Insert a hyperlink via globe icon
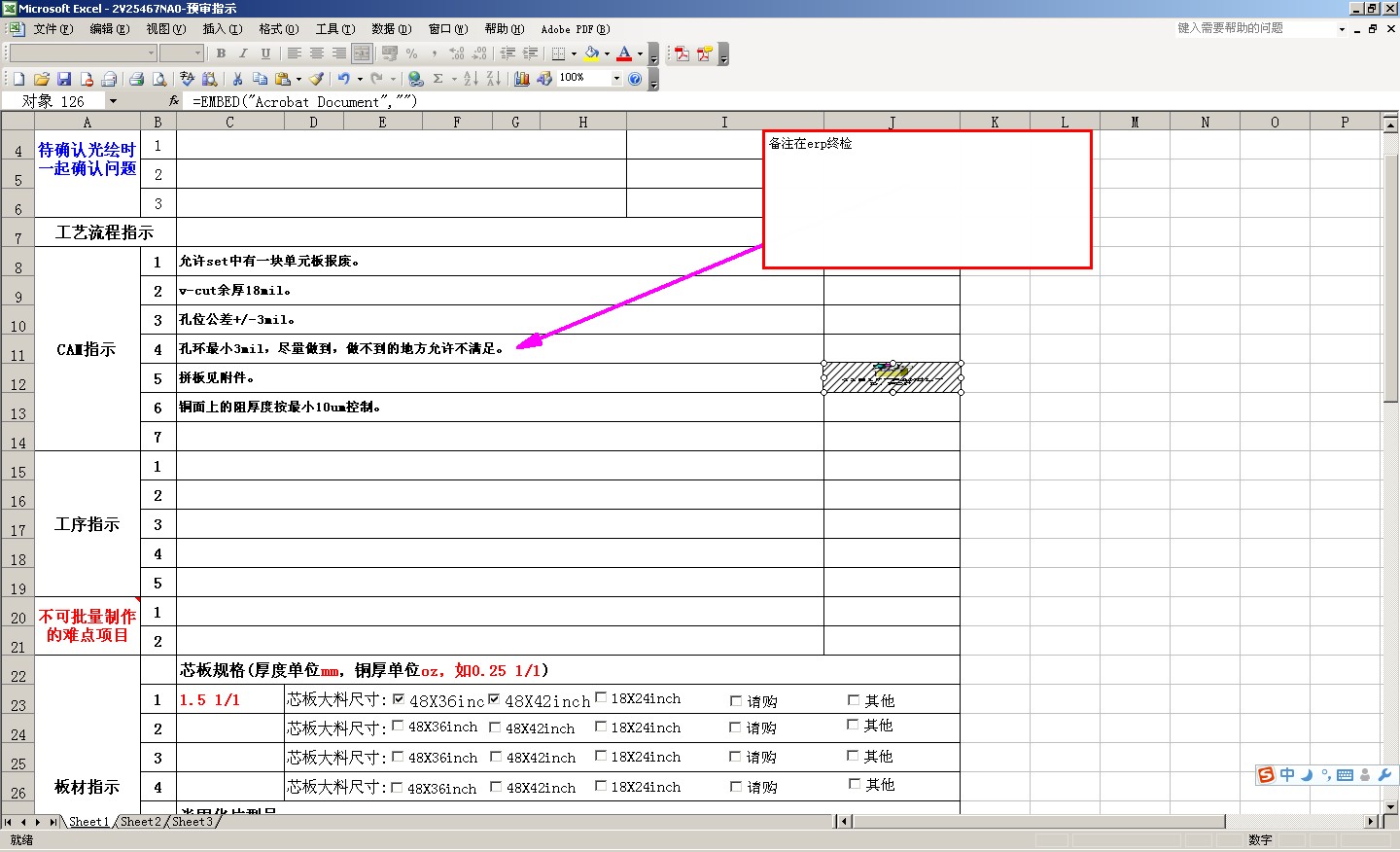Viewport: 1400px width, 852px height. 416,79
